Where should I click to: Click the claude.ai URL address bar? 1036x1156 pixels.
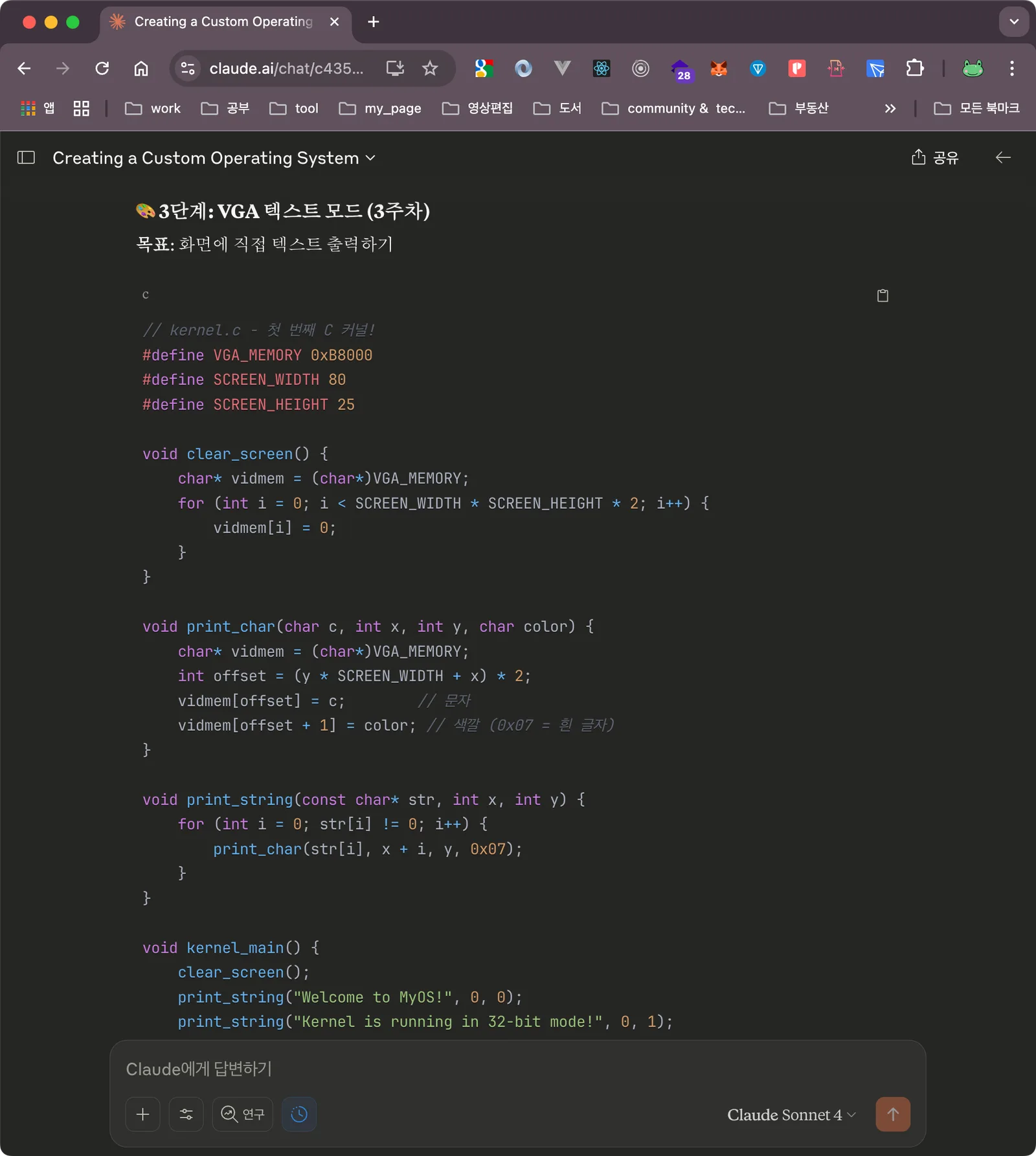pyautogui.click(x=287, y=68)
